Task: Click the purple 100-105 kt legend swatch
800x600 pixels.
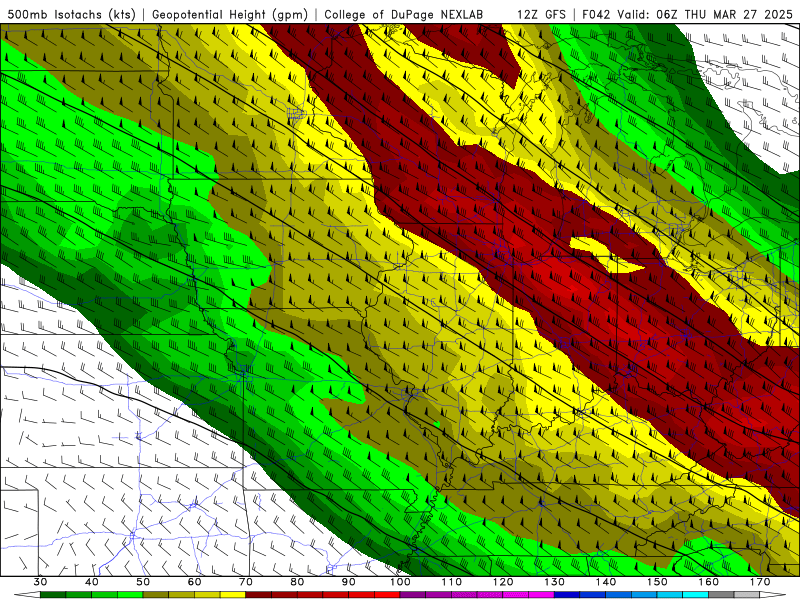Action: pos(413,595)
